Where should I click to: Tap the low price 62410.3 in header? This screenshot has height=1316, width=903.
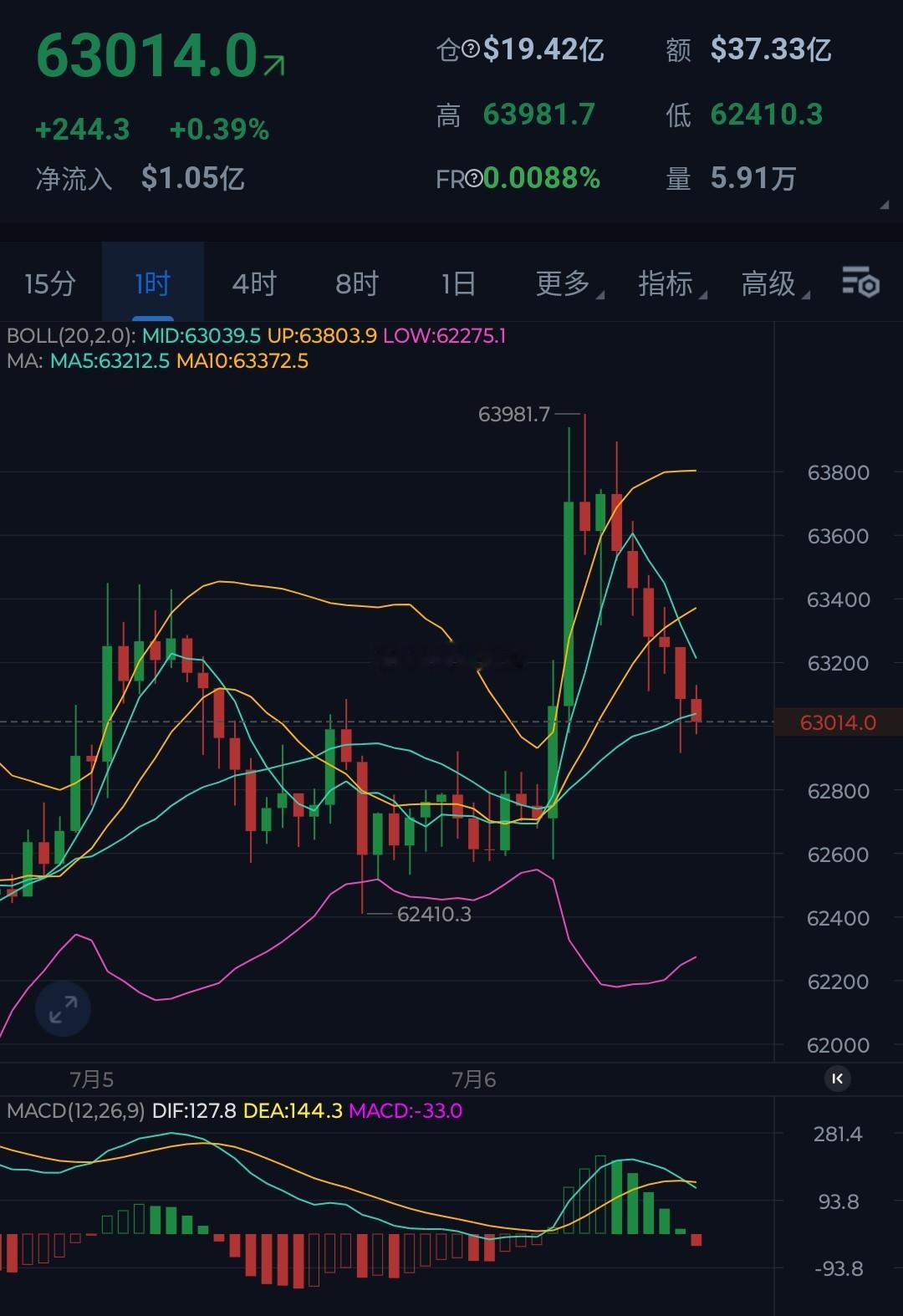point(767,115)
